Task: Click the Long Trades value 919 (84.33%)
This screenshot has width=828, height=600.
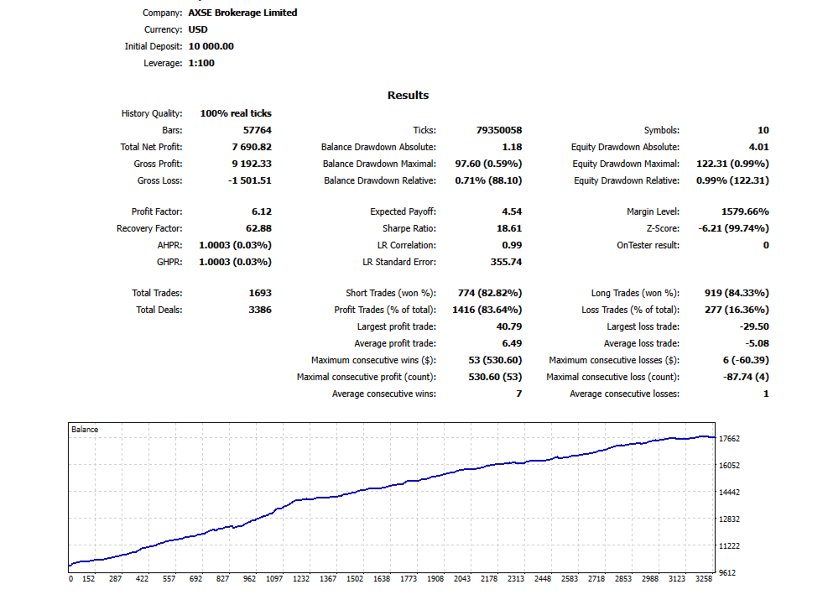Action: (737, 293)
